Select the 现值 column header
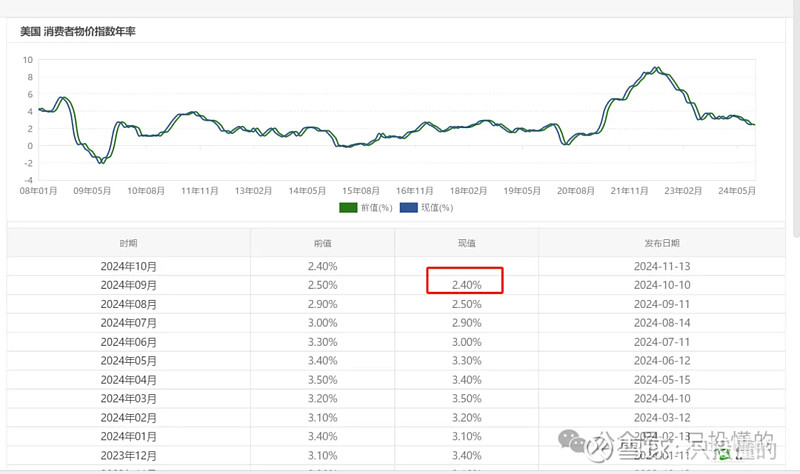Image resolution: width=800 pixels, height=474 pixels. coord(466,243)
